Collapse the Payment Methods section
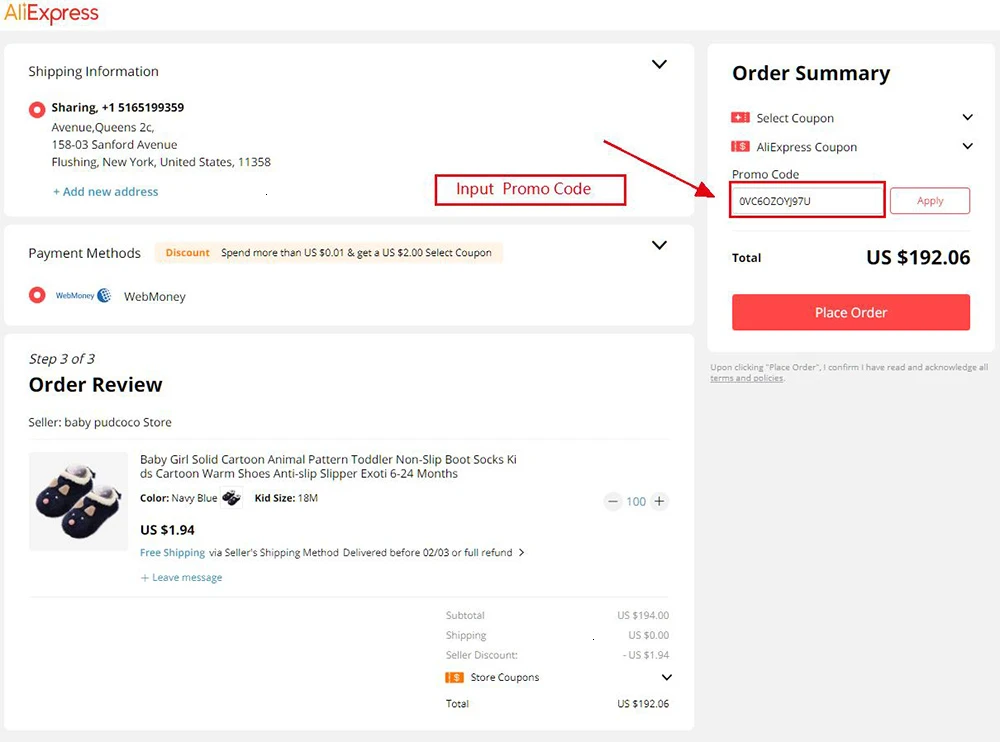Viewport: 1000px width, 742px height. click(659, 245)
